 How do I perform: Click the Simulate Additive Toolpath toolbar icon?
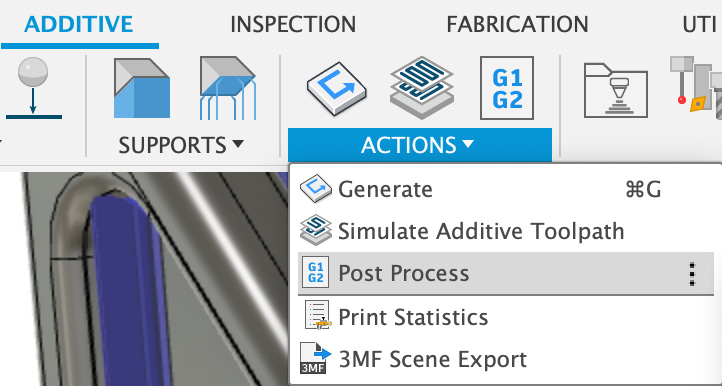click(422, 88)
